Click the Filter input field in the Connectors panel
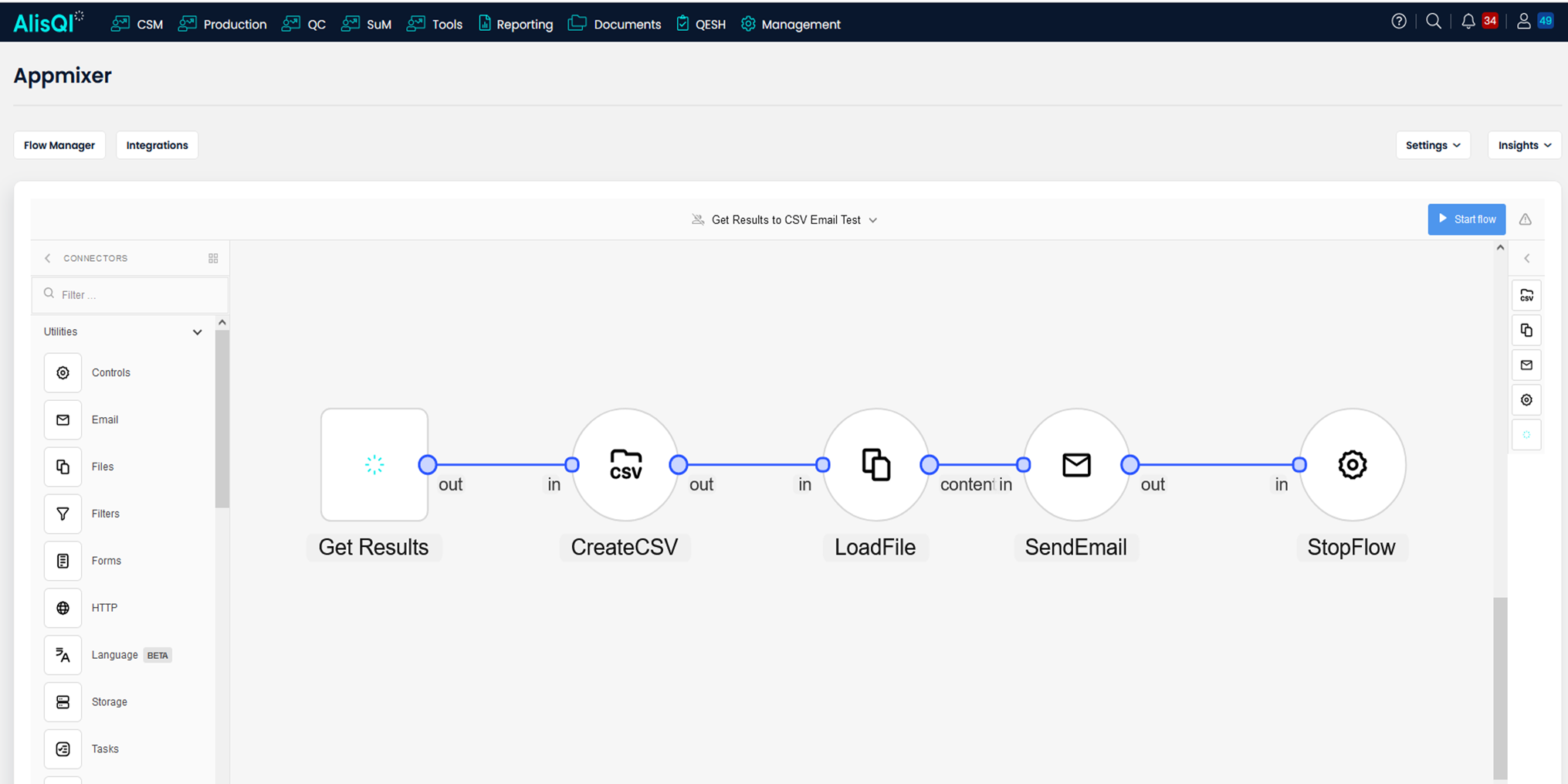 pos(130,294)
